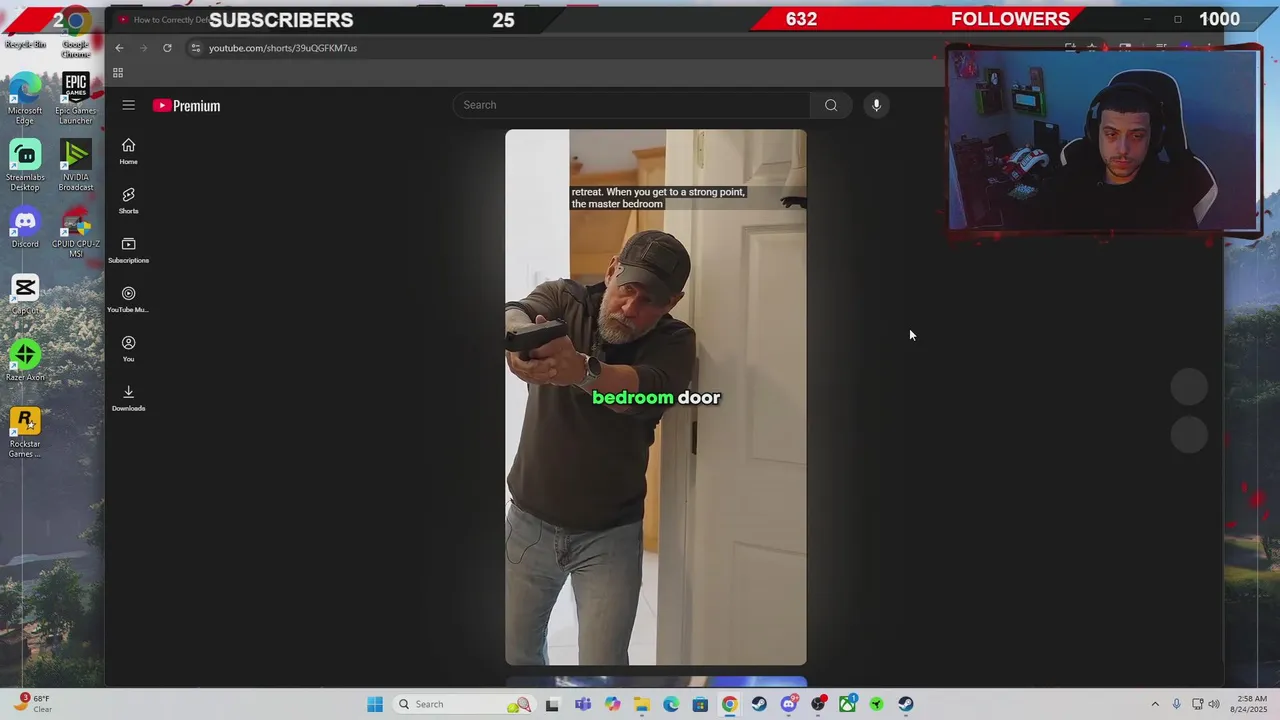This screenshot has height=720, width=1280.
Task: Open Discord from the taskbar
Action: click(x=789, y=704)
